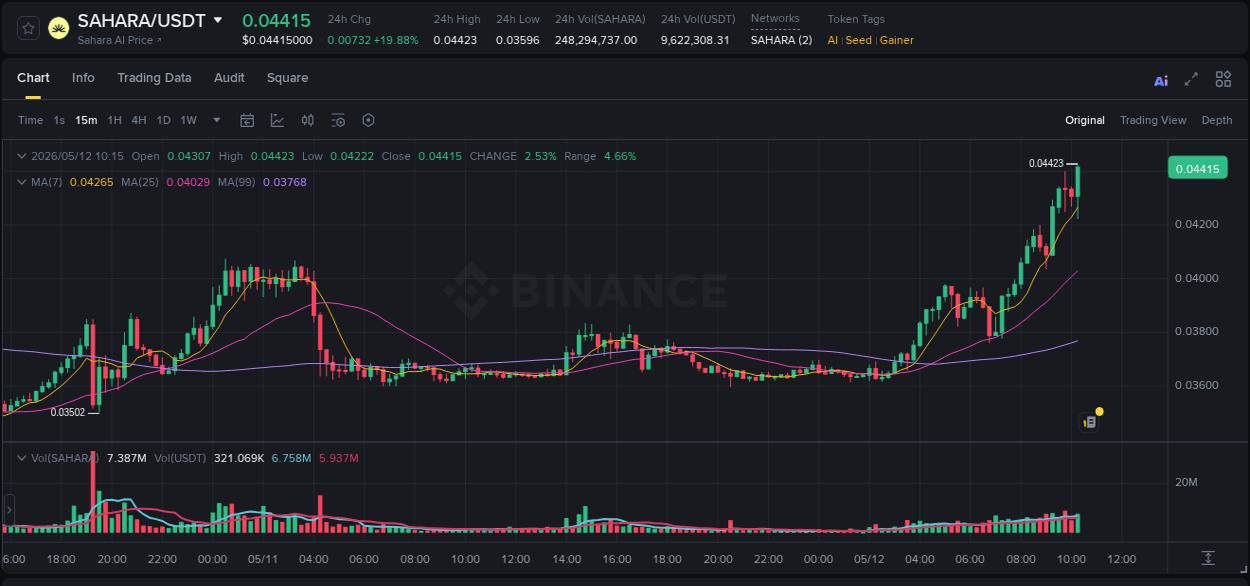1250x586 pixels.
Task: Click the Vol(SAHARA) value 7.387M
Action: [127, 458]
